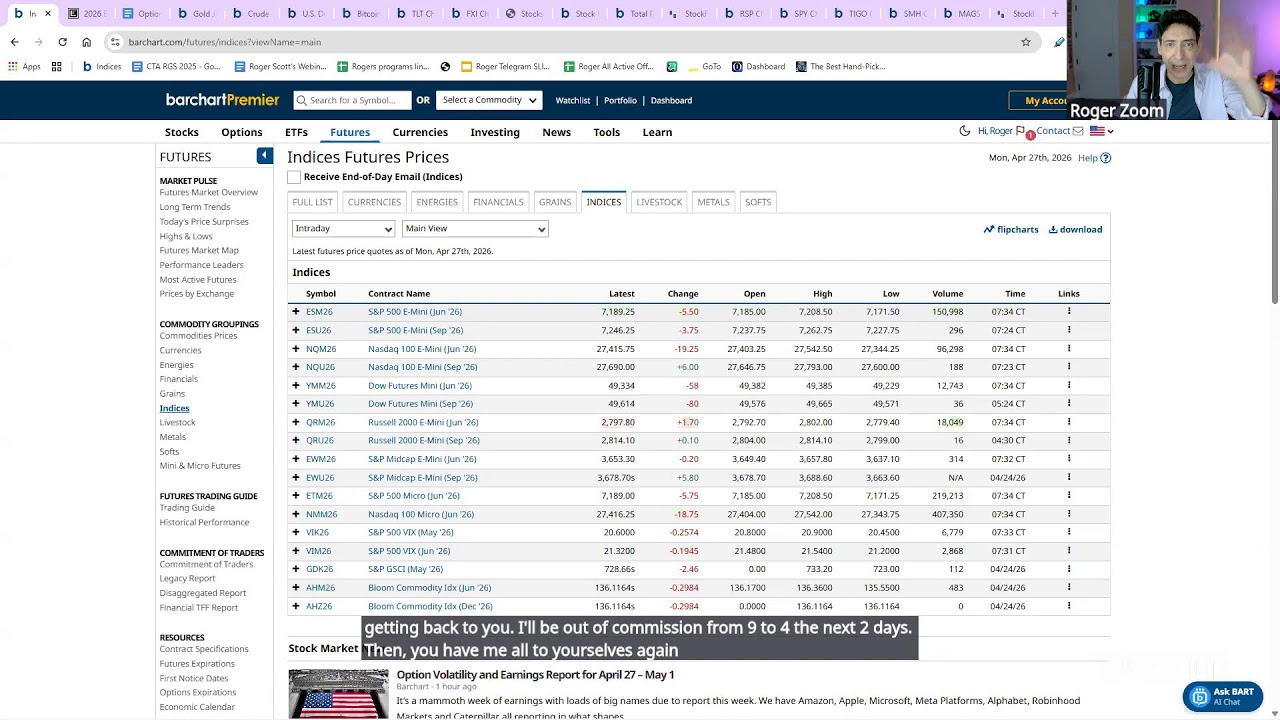This screenshot has width=1280, height=720.
Task: Collapse the Futures sidebar arrow
Action: [x=264, y=156]
